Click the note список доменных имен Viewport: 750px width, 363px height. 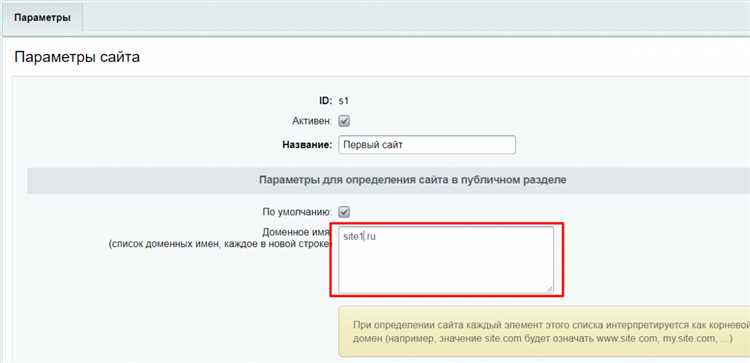220,244
